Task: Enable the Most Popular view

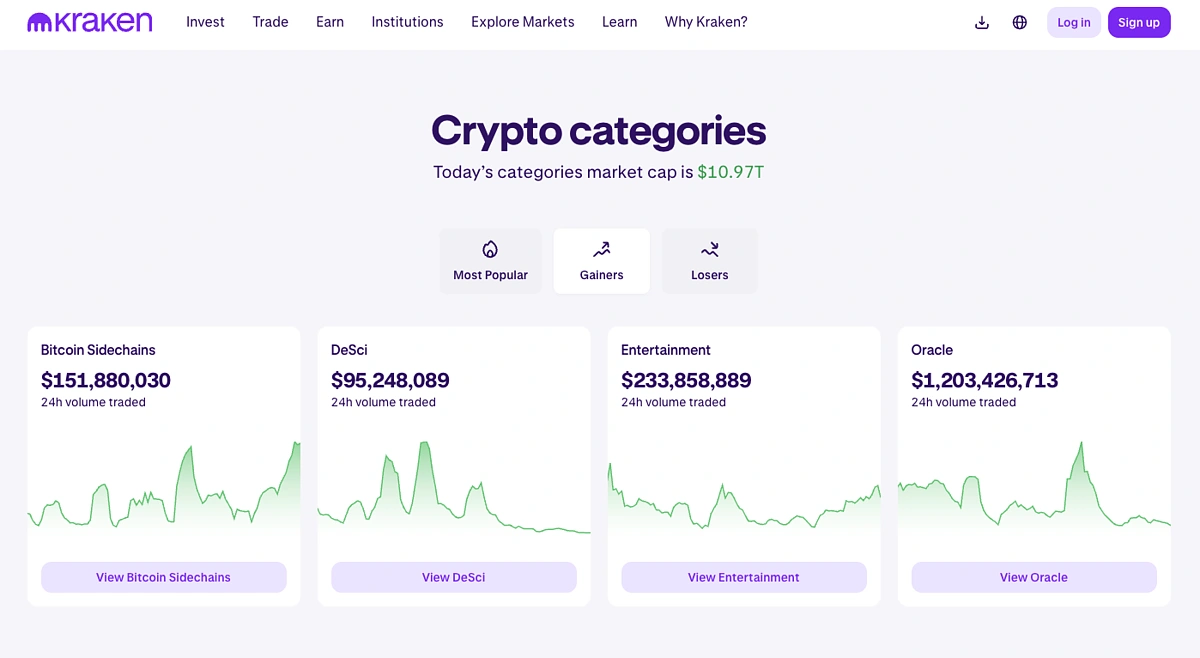Action: pyautogui.click(x=490, y=261)
